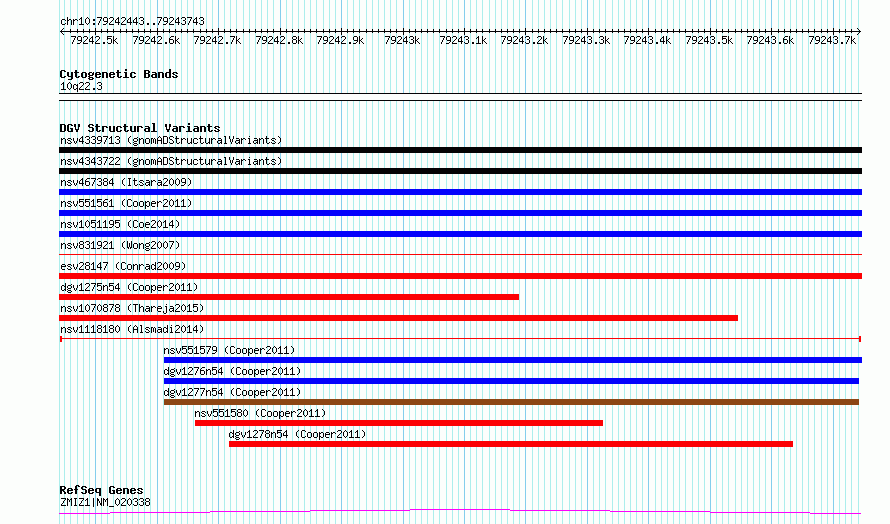The width and height of the screenshot is (890, 524).
Task: Select the red bar under dgv1275n54
Action: [x=289, y=297]
